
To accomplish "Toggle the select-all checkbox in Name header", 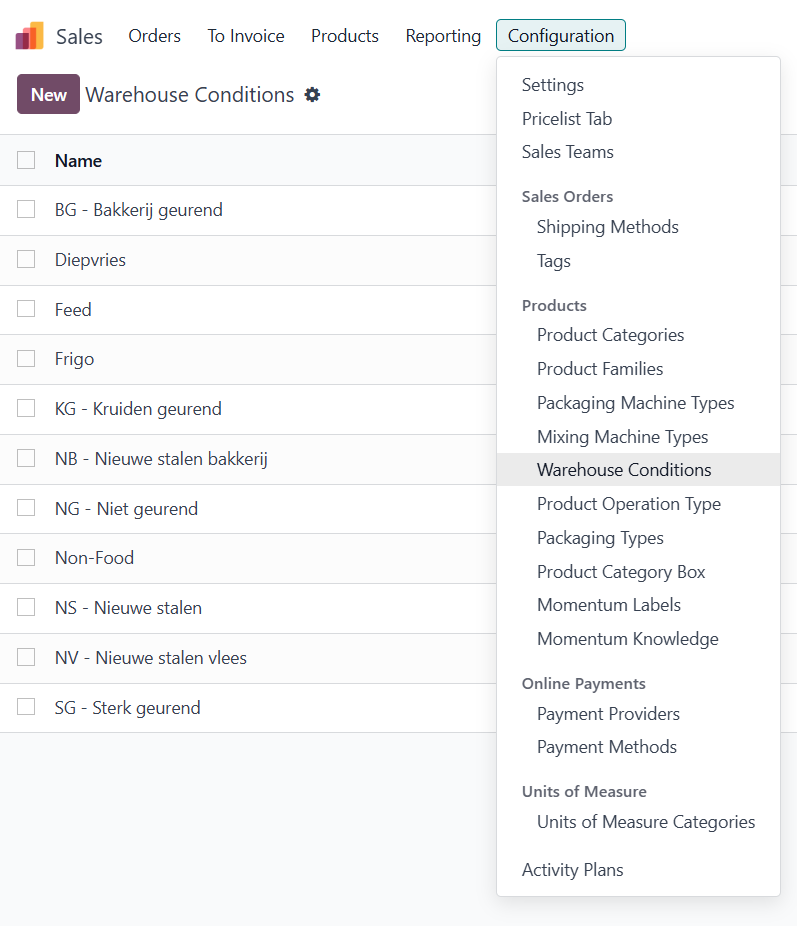I will [26, 160].
